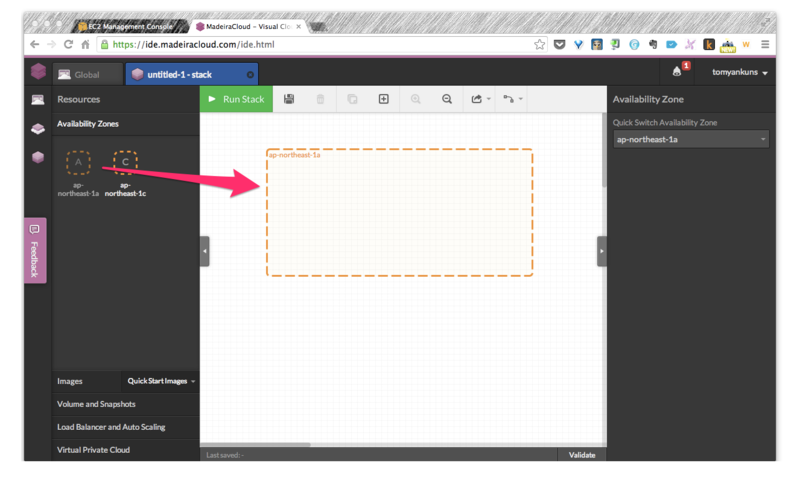This screenshot has width=800, height=498.
Task: Expand the Availability Zones section
Action: 126,124
